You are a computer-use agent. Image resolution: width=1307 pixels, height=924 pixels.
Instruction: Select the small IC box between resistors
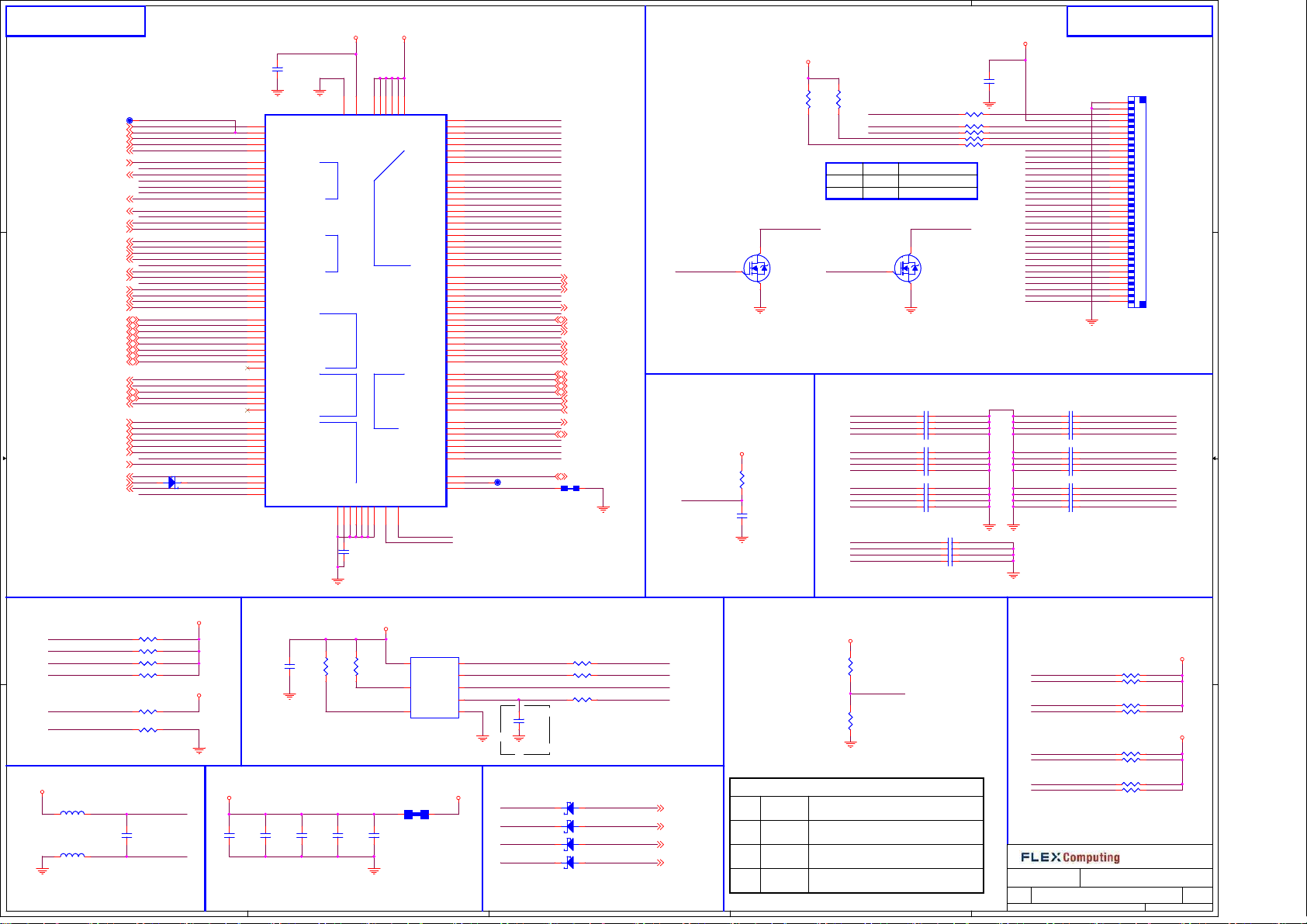click(x=434, y=687)
